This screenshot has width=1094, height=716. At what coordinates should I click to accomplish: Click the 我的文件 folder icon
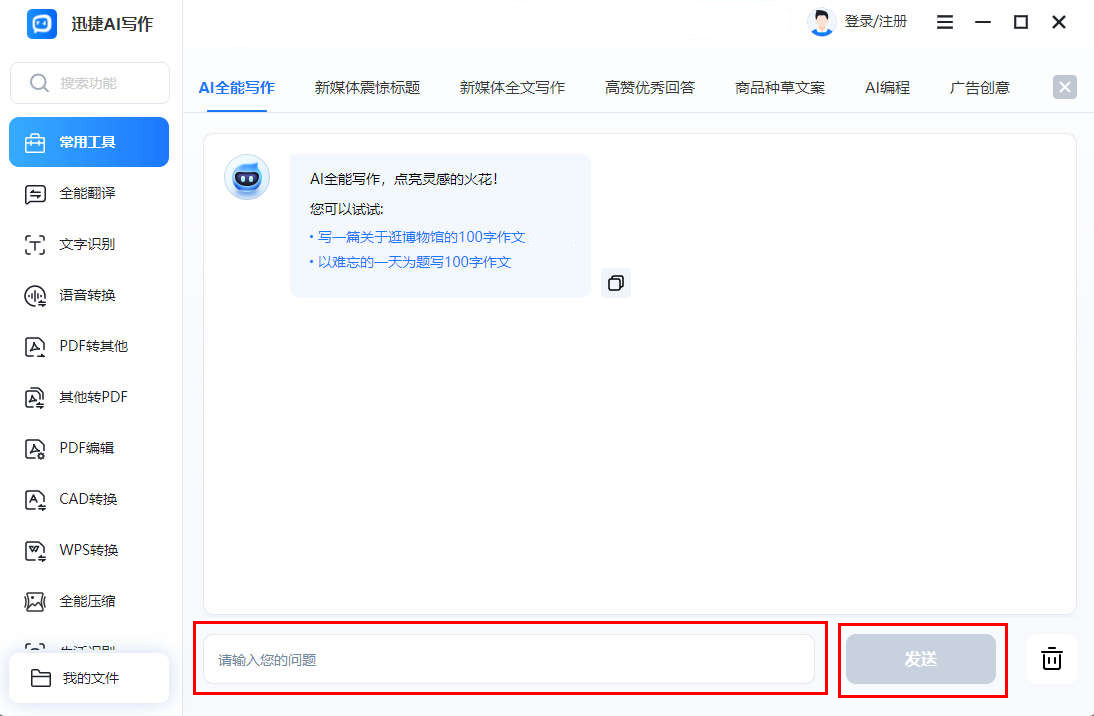(41, 678)
